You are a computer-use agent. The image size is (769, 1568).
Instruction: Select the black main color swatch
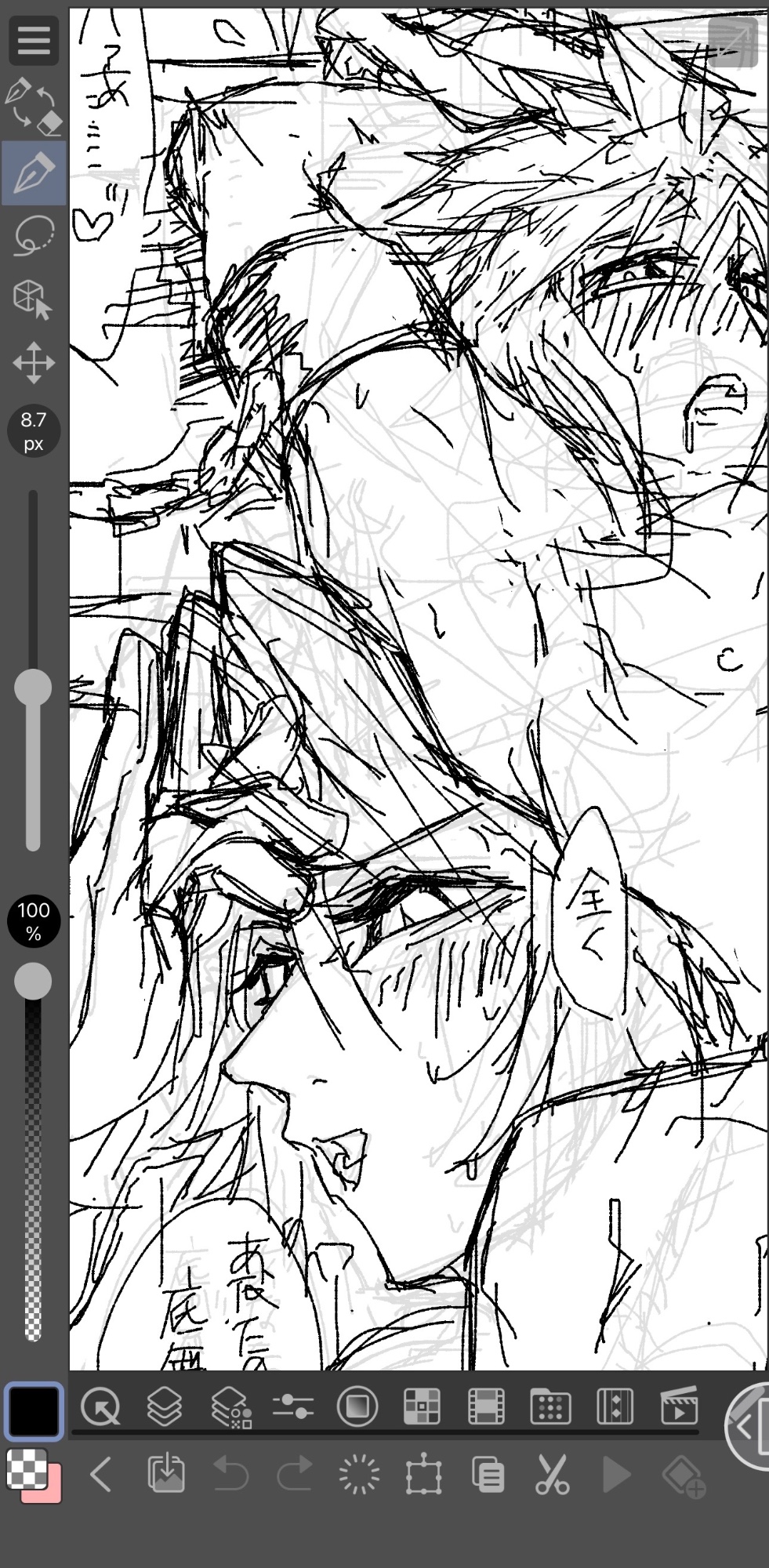tap(34, 1411)
